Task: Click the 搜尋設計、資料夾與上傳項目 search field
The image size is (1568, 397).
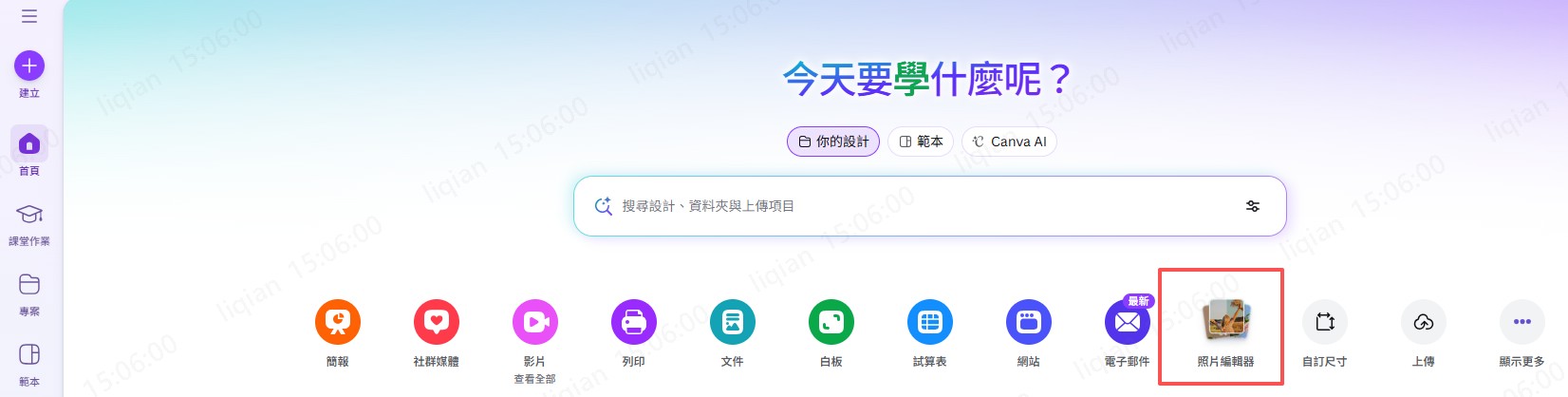Action: (930, 206)
